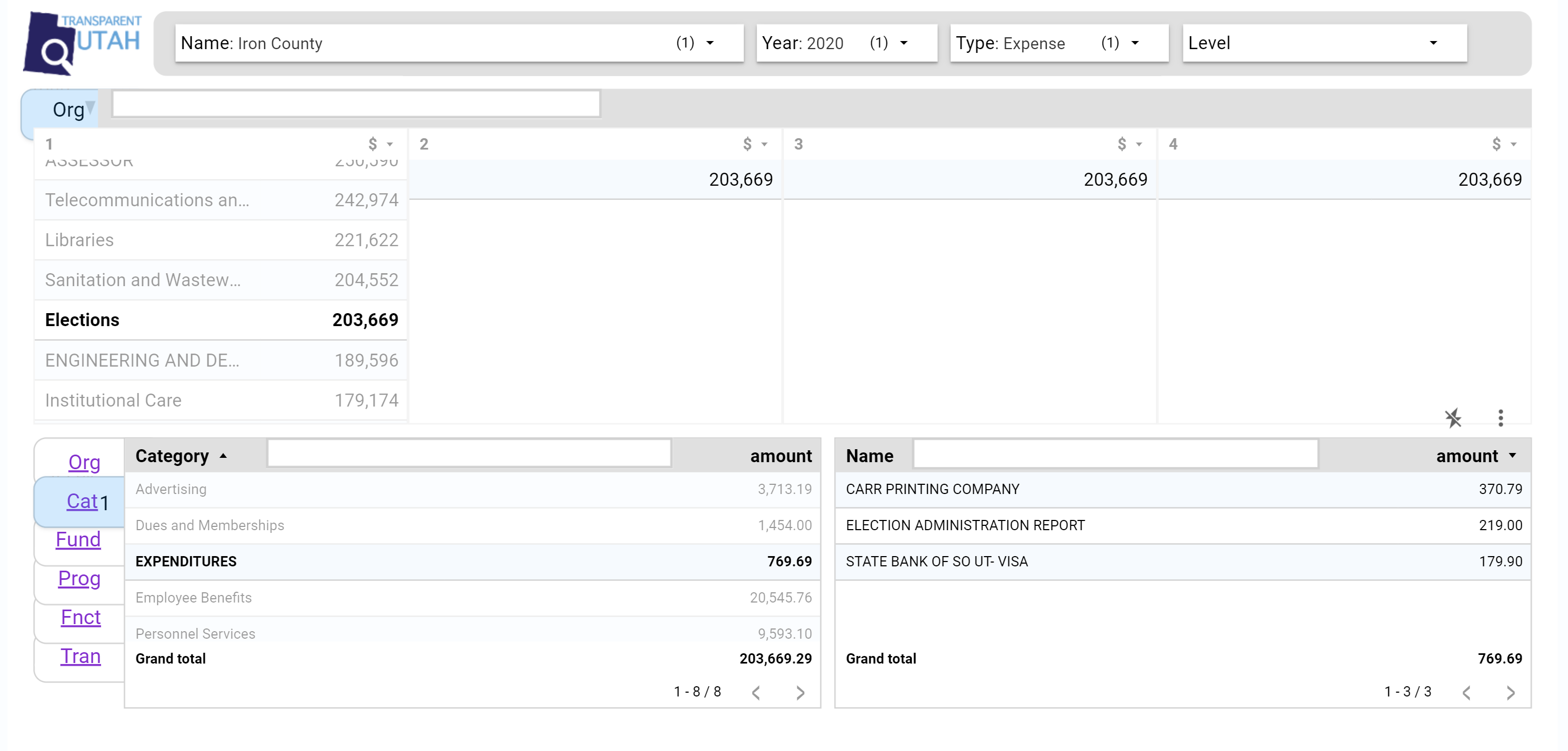Switch to the Fund tab
This screenshot has width=1568, height=751.
pos(78,539)
